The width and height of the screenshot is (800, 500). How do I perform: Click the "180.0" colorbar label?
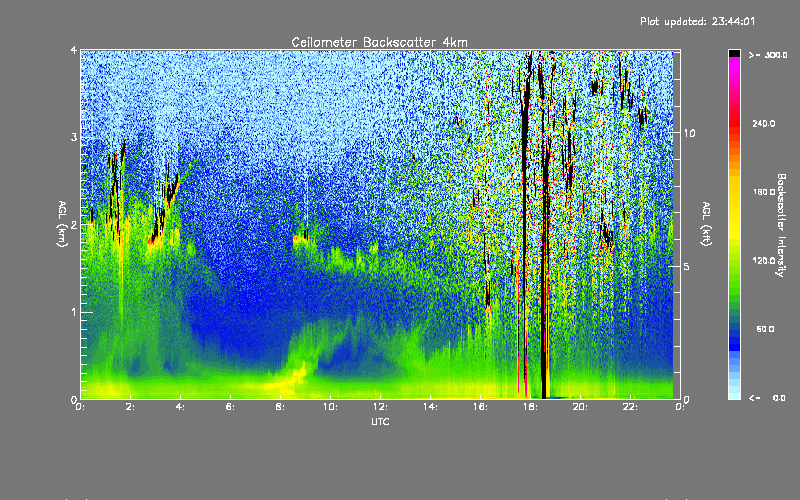764,192
